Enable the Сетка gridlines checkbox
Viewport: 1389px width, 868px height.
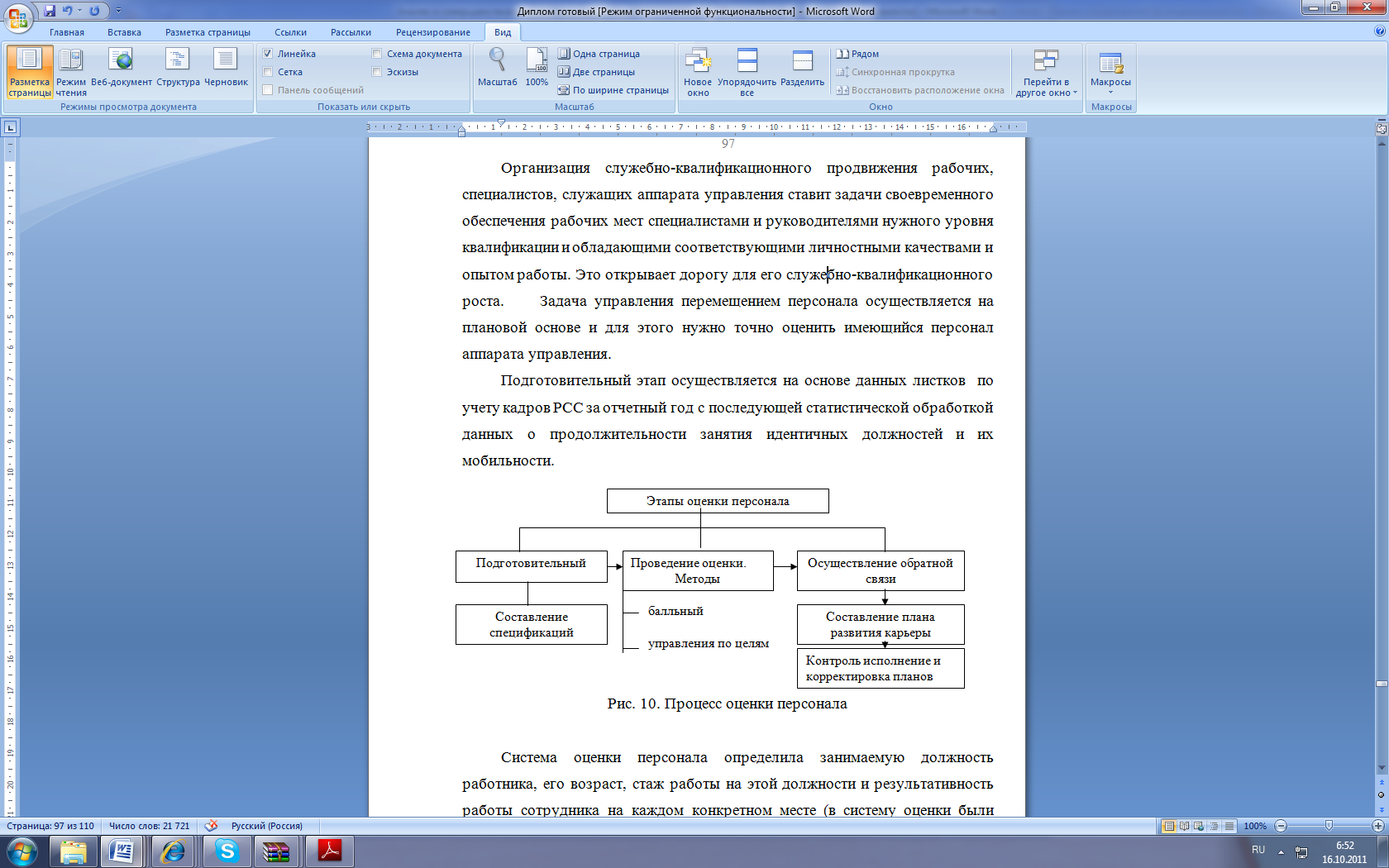(268, 72)
